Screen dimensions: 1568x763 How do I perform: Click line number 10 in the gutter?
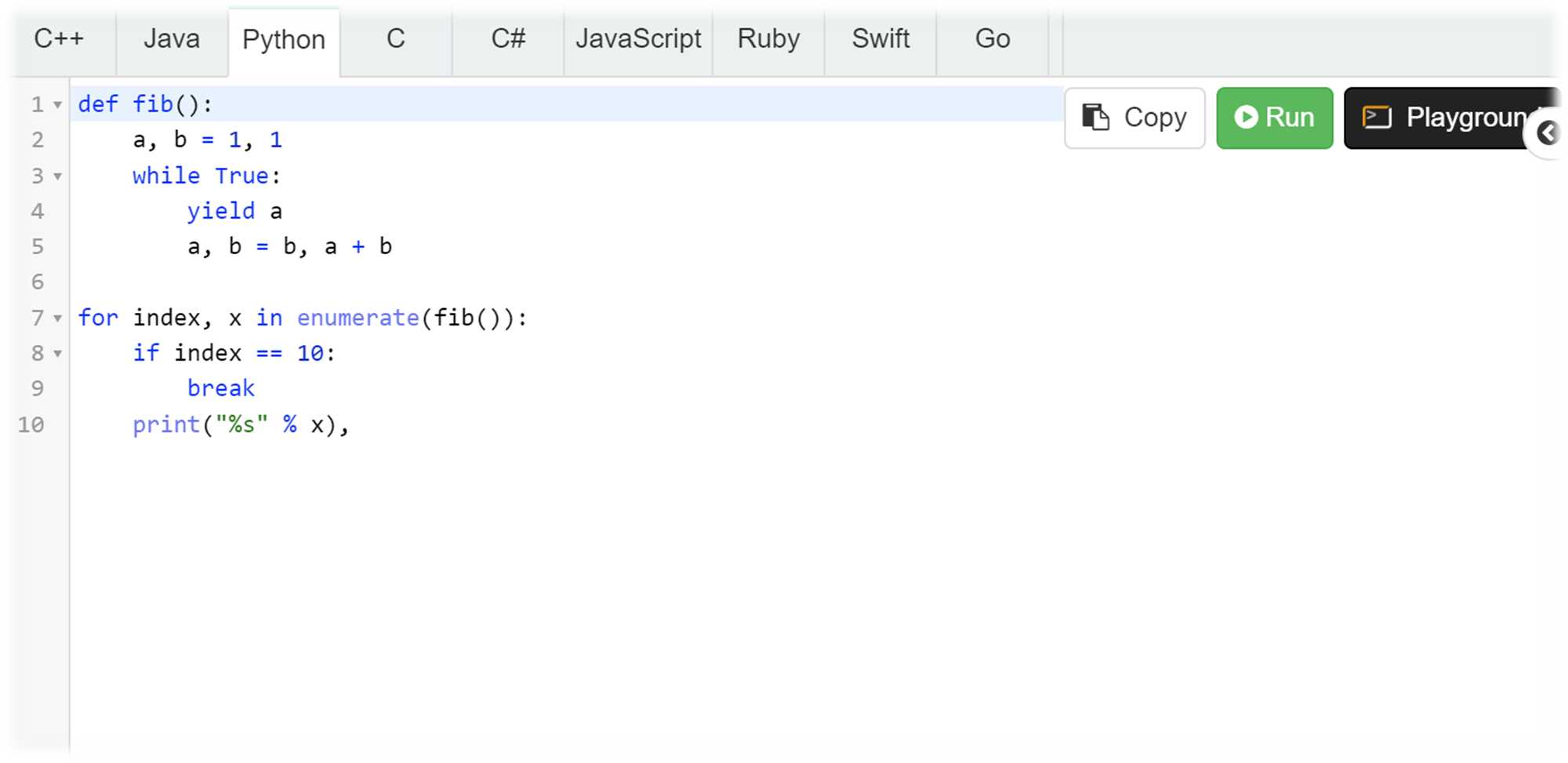(31, 425)
